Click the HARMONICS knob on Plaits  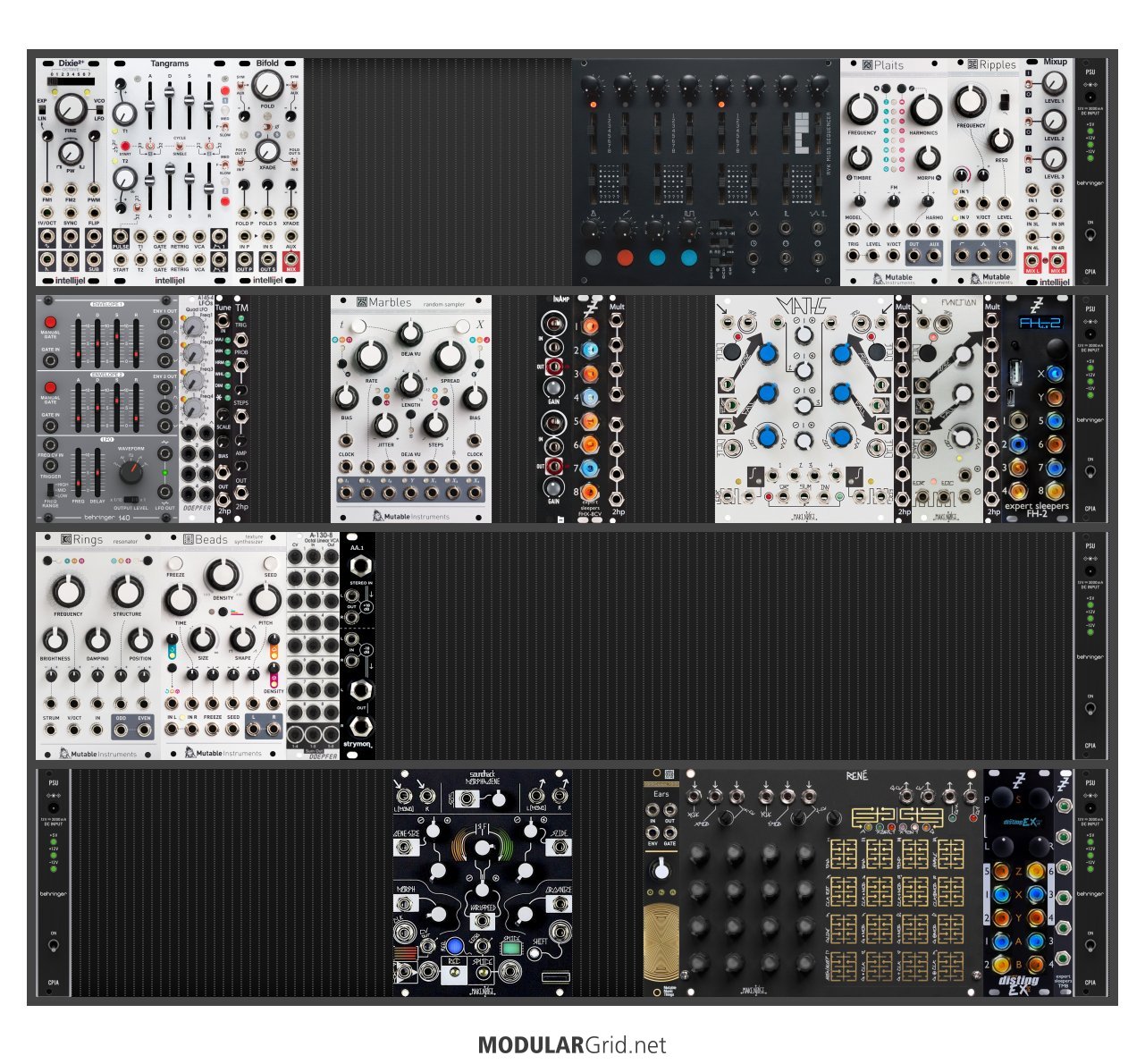924,109
